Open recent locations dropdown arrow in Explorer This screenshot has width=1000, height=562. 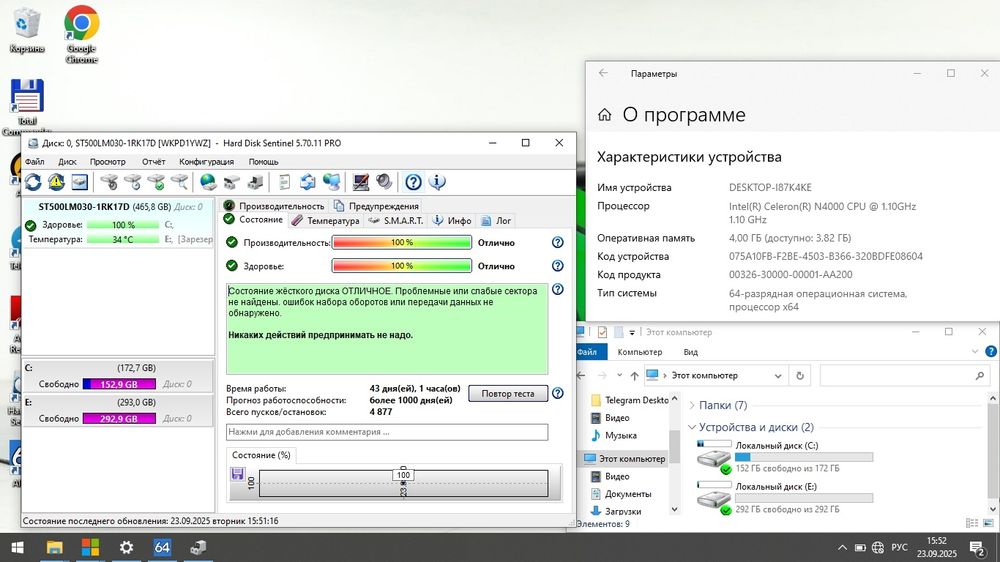[x=618, y=376]
